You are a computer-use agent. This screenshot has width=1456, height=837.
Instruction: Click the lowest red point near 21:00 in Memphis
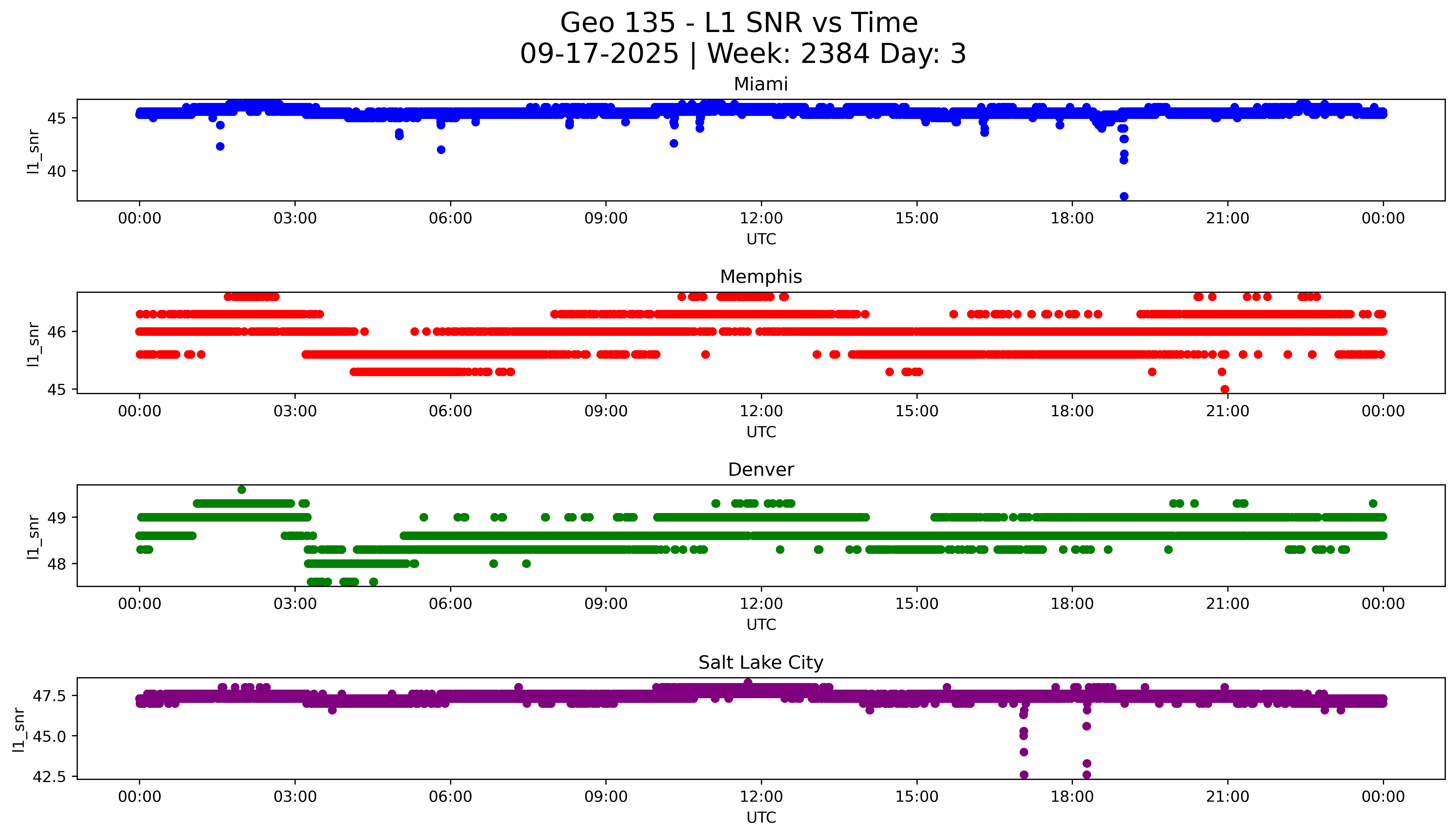(1225, 389)
